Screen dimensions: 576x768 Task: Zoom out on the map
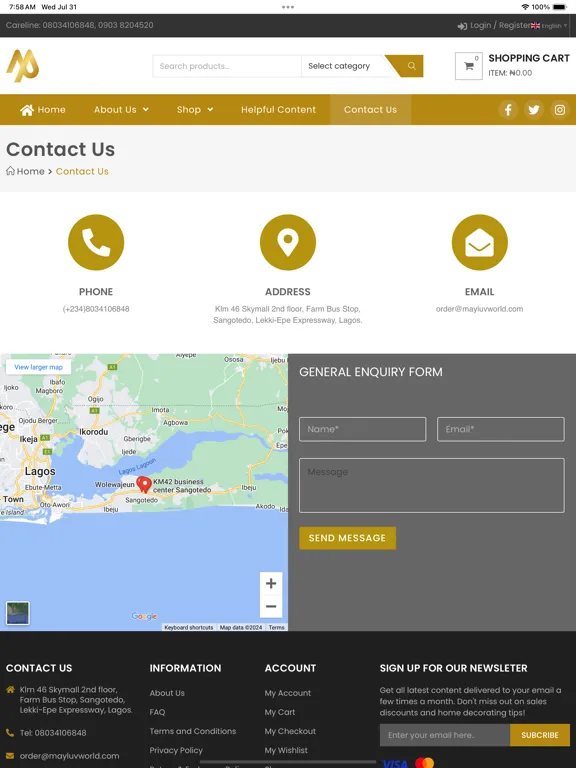point(271,606)
